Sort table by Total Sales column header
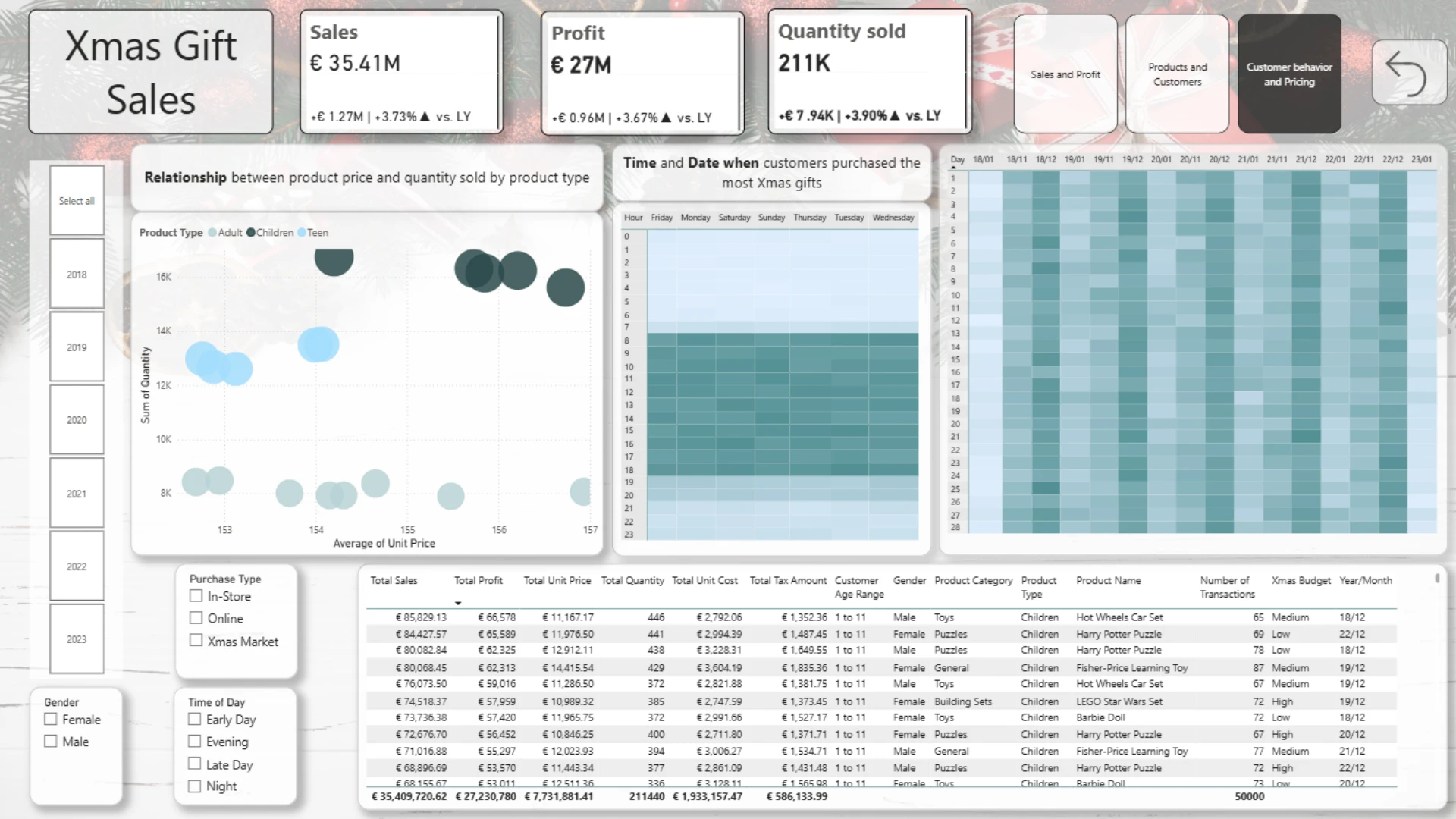Screen dimensions: 1456x819 click(394, 580)
